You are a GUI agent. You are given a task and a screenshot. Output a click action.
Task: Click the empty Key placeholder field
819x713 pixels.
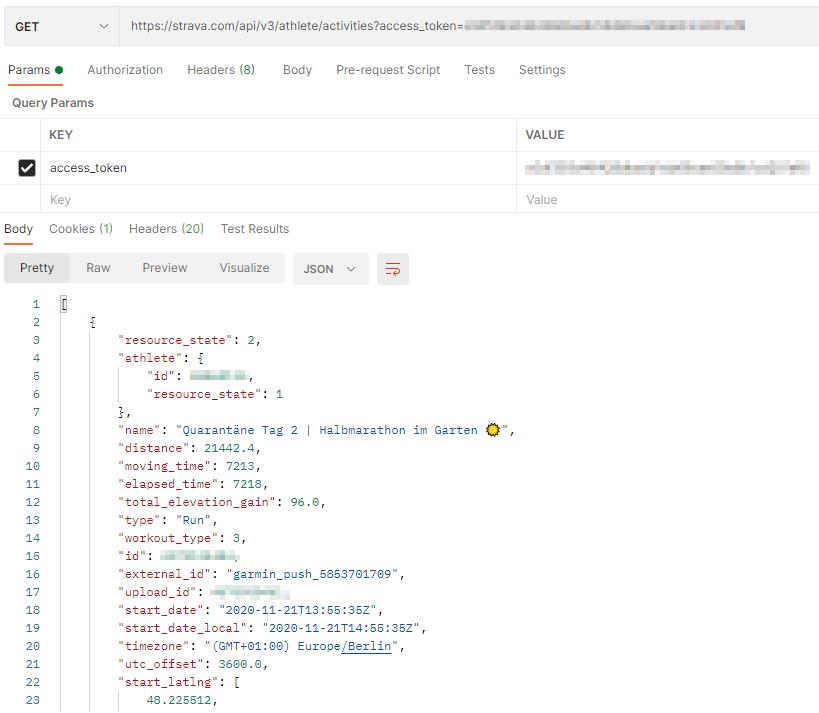point(278,200)
